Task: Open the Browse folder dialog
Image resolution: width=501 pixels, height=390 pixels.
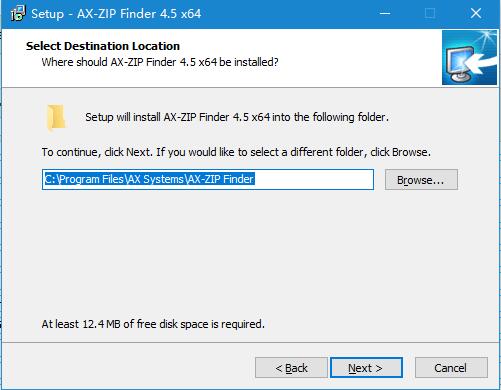Action: click(421, 180)
